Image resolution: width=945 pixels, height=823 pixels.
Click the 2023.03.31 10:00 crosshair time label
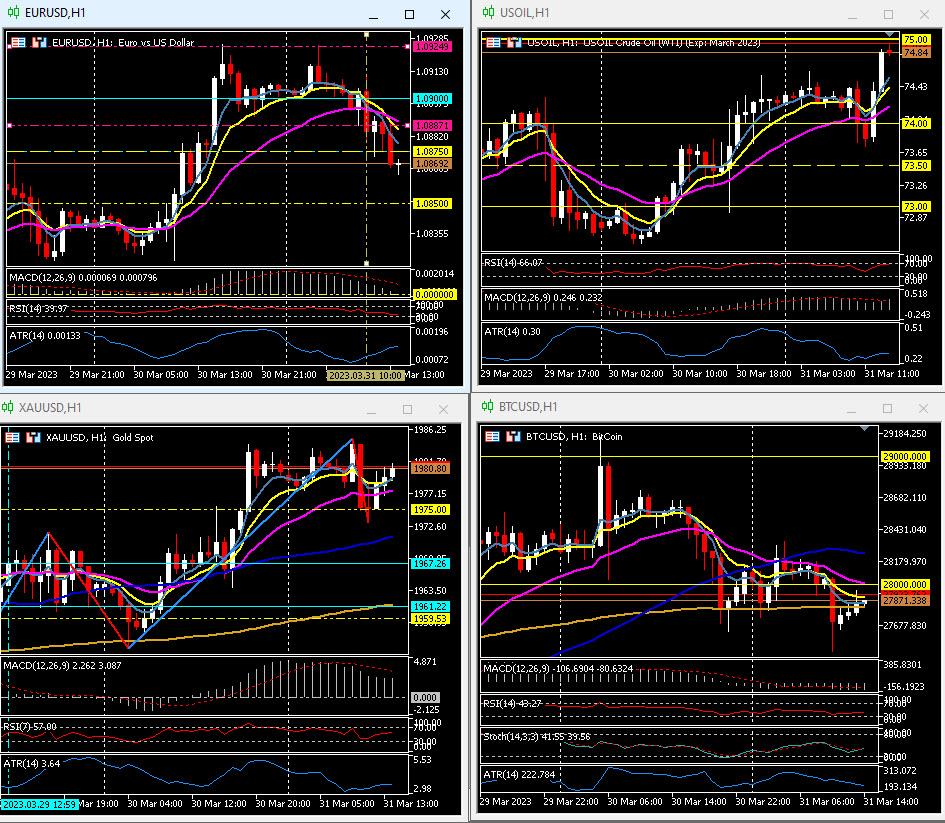pos(365,375)
